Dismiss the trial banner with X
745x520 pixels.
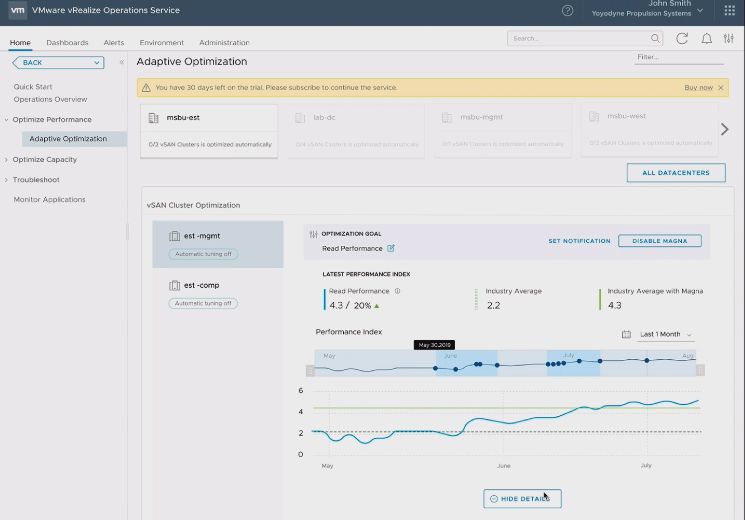pyautogui.click(x=721, y=88)
